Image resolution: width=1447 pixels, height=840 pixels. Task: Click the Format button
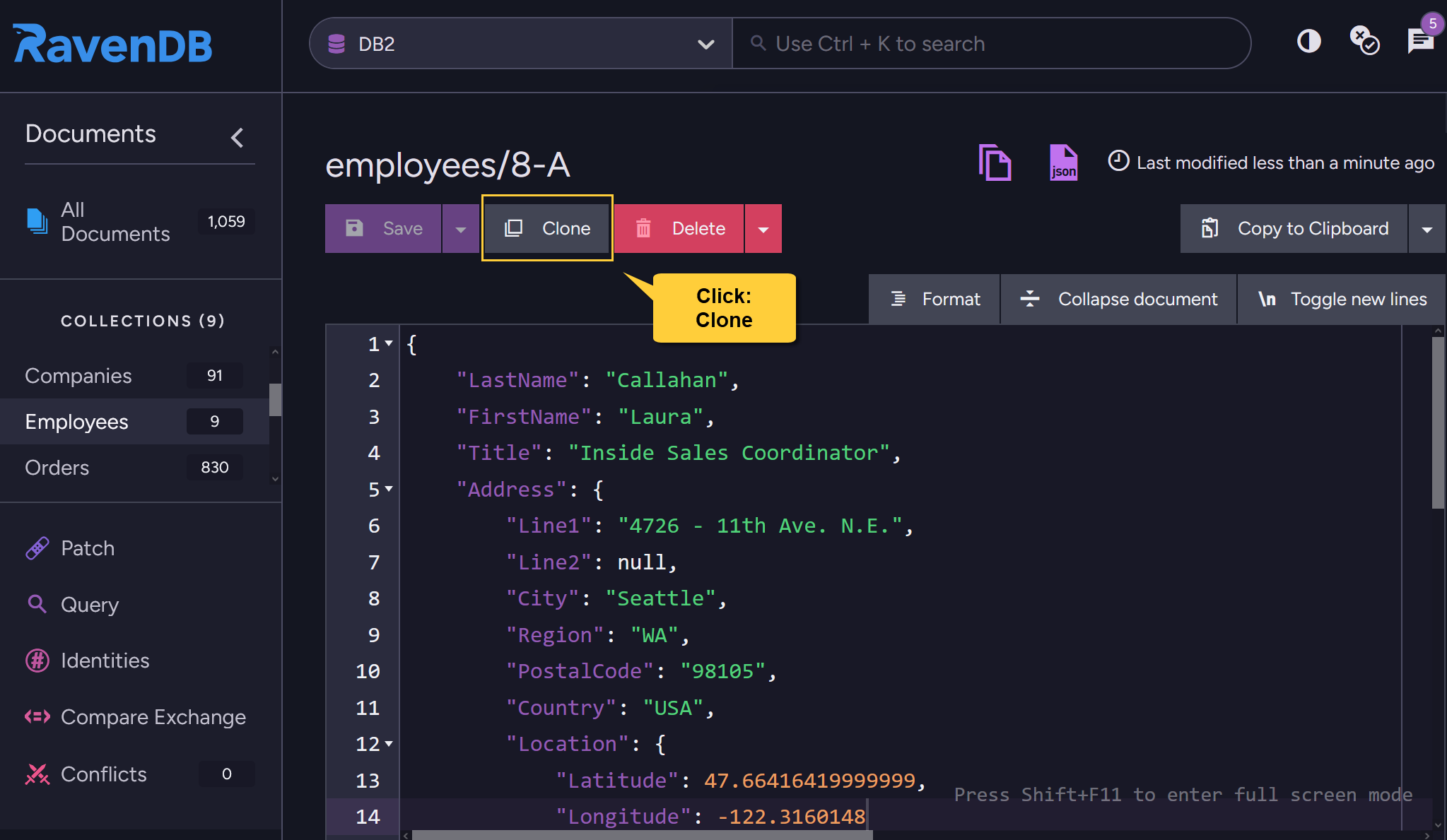pyautogui.click(x=935, y=299)
